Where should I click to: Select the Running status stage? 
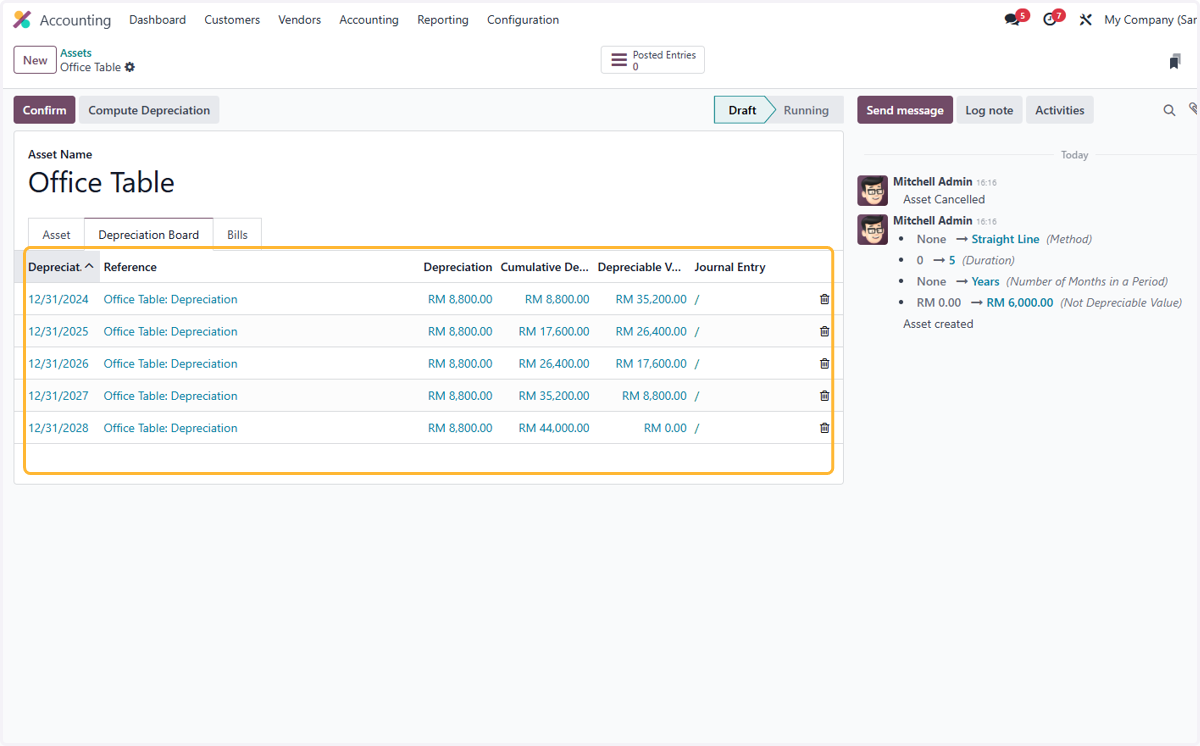(806, 110)
